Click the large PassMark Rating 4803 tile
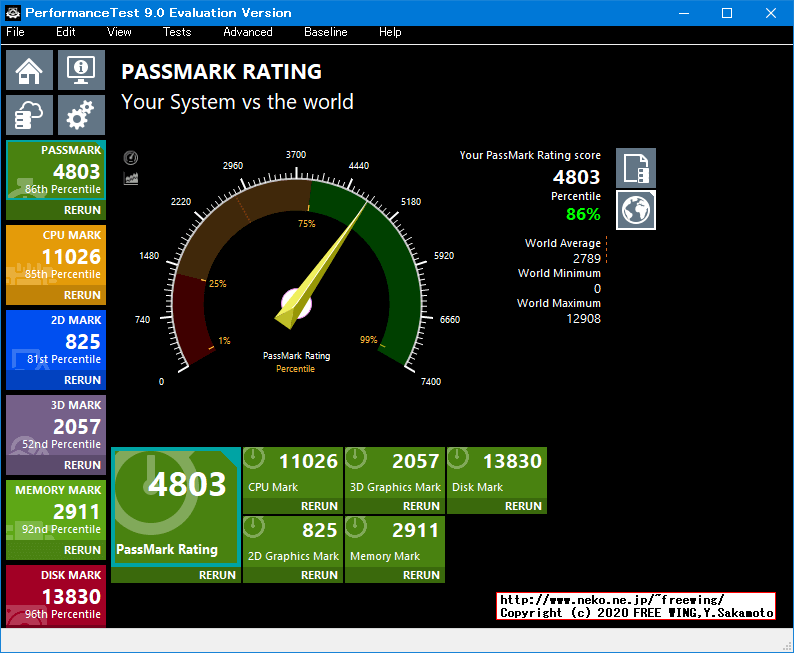The width and height of the screenshot is (794, 653). coord(175,507)
